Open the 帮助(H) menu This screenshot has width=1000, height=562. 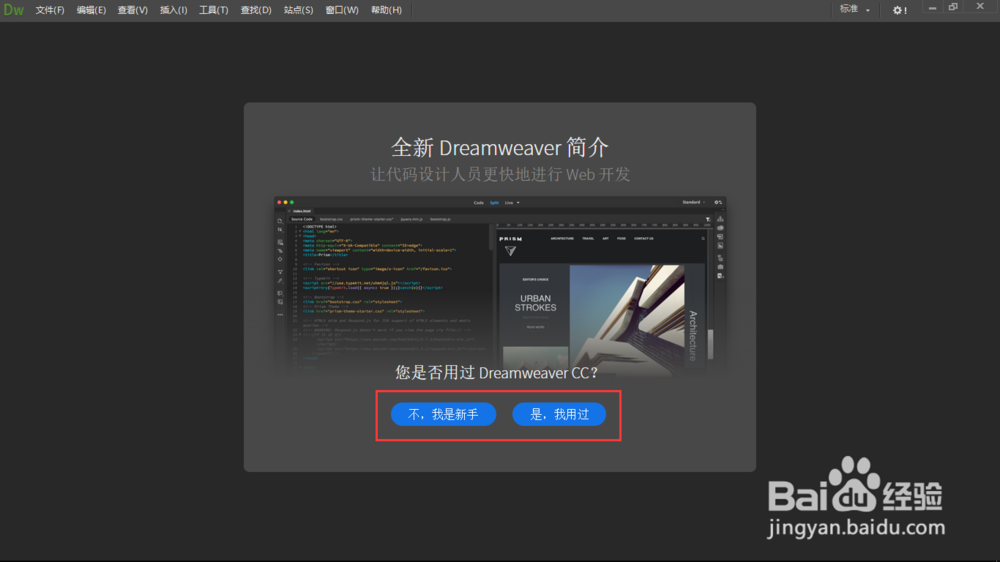tap(386, 10)
